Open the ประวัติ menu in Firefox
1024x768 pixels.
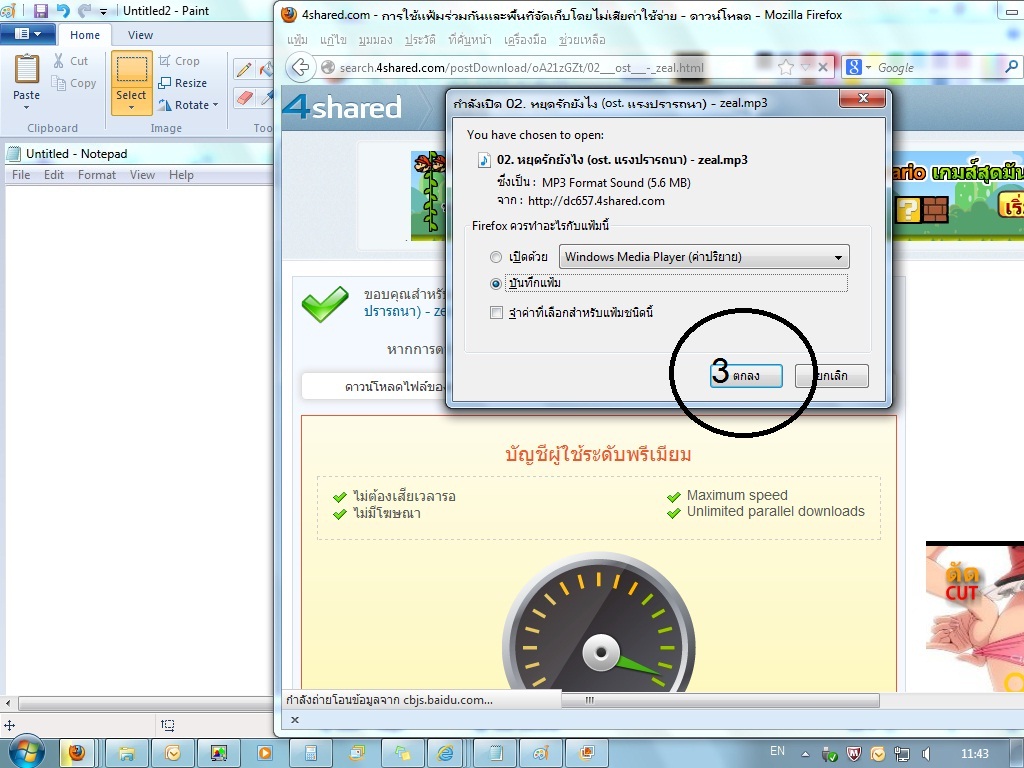pos(420,40)
